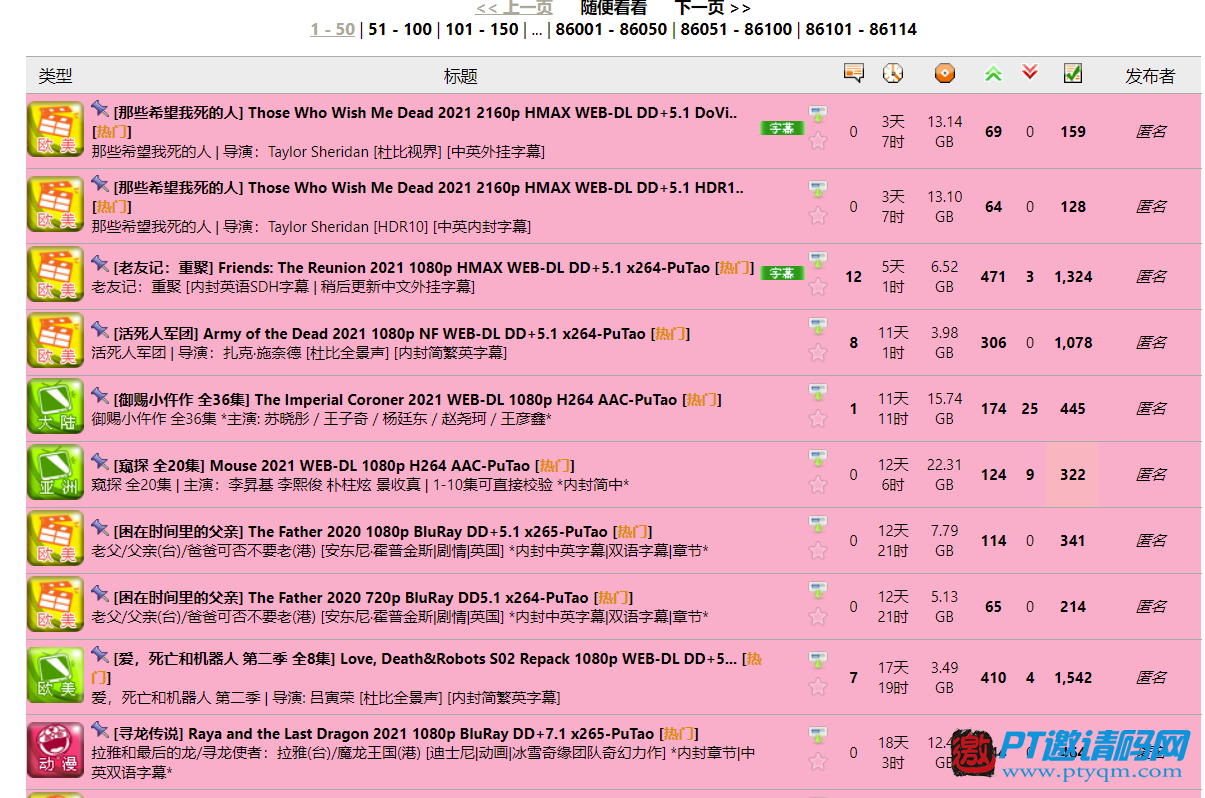The image size is (1205, 798).
Task: View 25 leechers of The Imperial Coroner
Action: tap(1030, 409)
